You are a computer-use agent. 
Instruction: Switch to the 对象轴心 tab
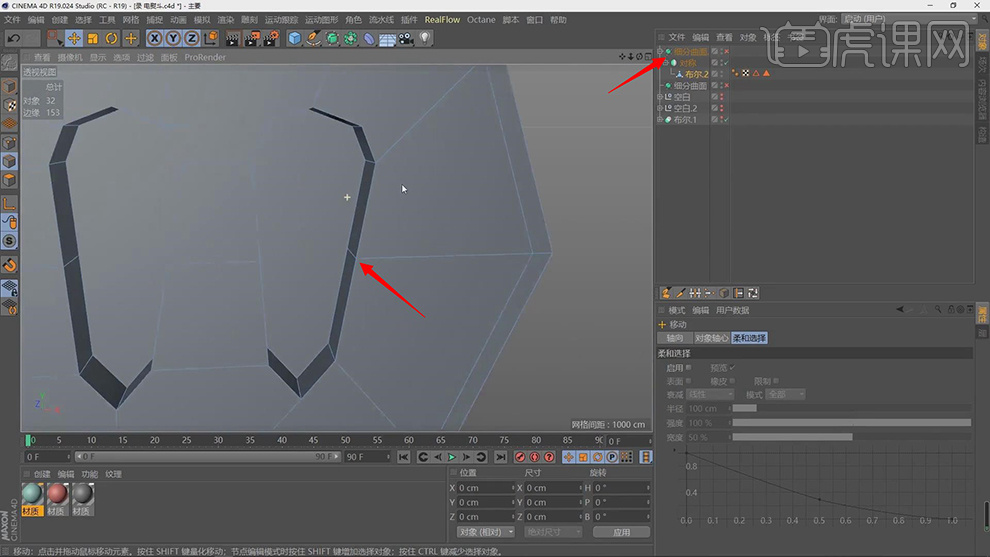click(x=711, y=338)
